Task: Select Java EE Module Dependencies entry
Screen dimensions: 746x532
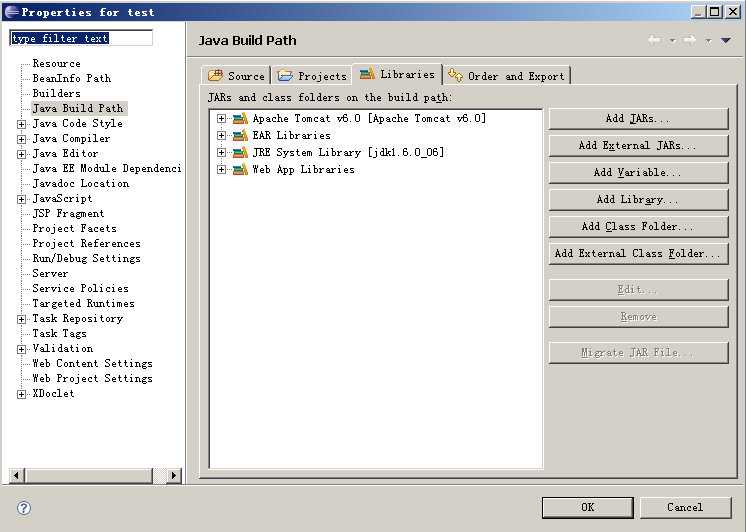Action: [107, 169]
